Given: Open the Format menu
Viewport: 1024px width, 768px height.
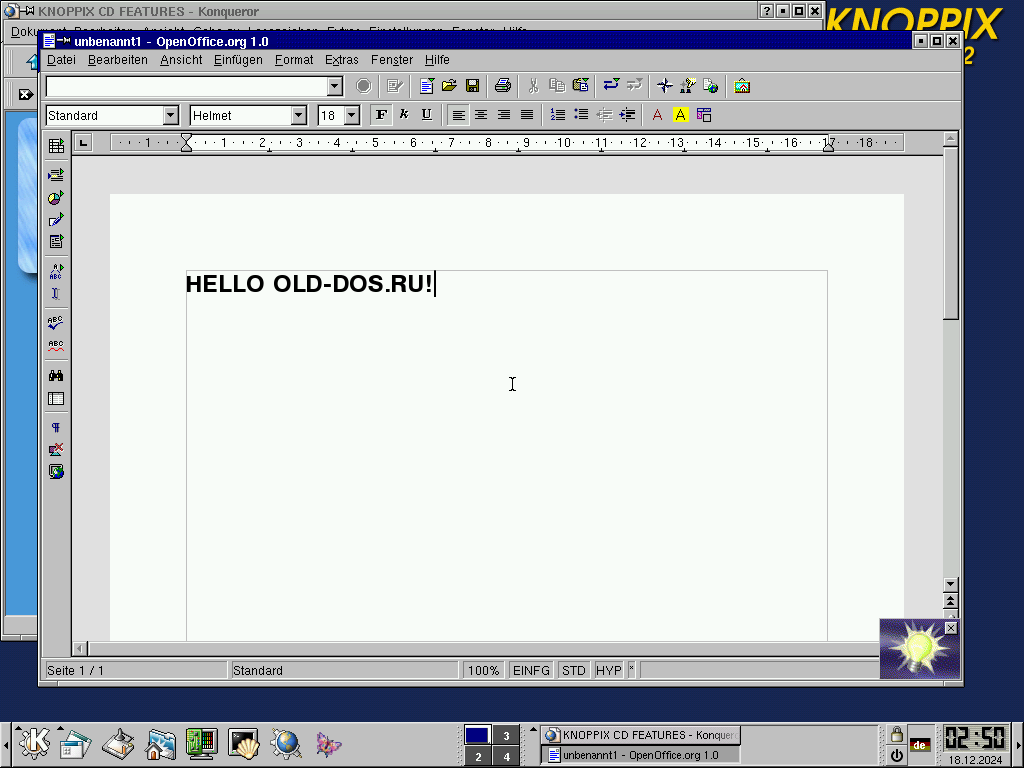Looking at the screenshot, I should pyautogui.click(x=294, y=60).
